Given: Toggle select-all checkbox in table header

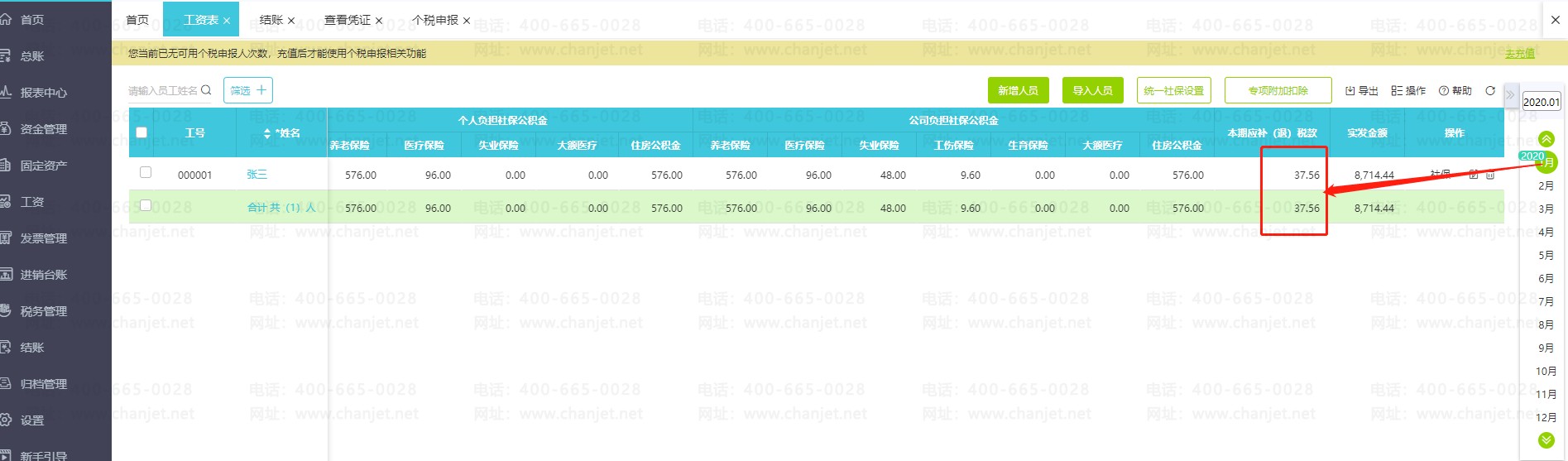Looking at the screenshot, I should 141,132.
